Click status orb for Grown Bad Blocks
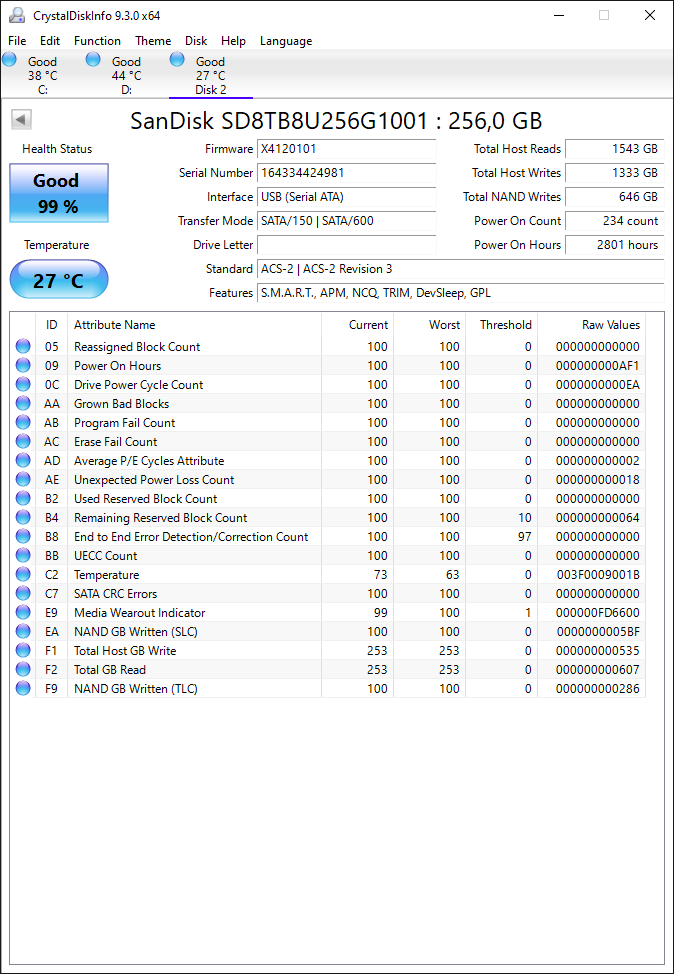 tap(23, 404)
